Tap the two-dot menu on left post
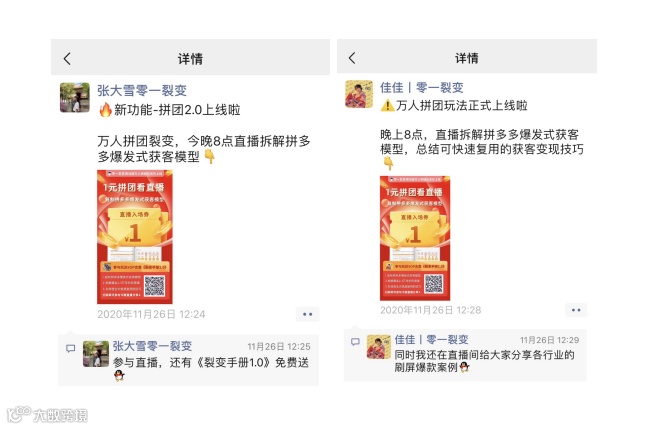 (308, 314)
